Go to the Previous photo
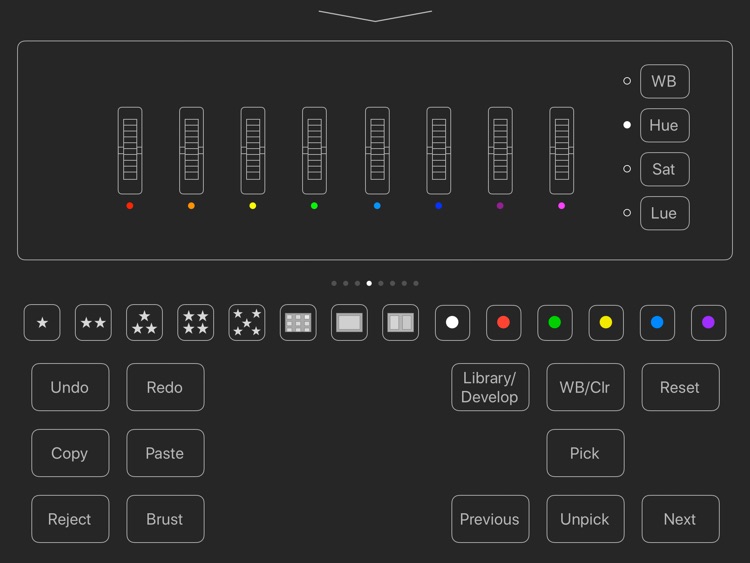 pyautogui.click(x=490, y=519)
